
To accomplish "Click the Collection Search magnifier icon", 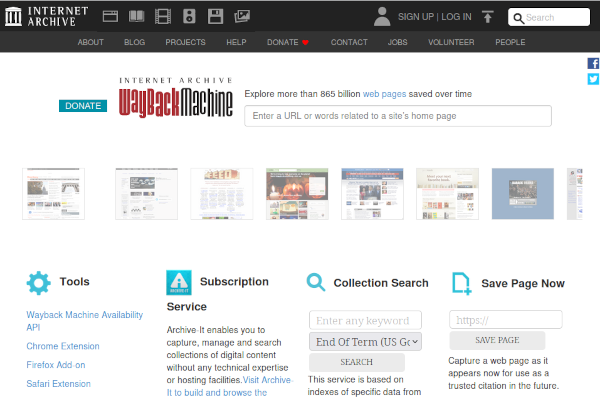I will (x=316, y=283).
